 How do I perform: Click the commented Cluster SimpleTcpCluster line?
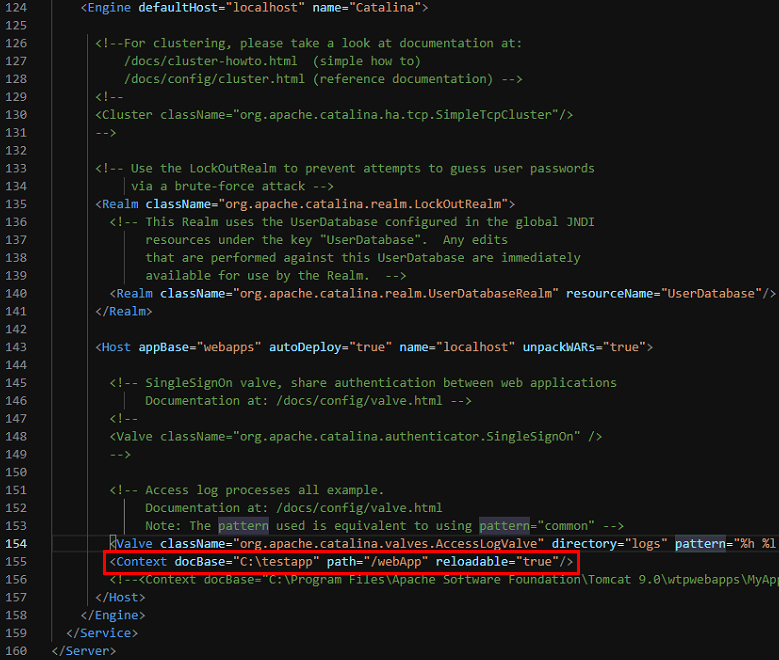click(x=334, y=115)
